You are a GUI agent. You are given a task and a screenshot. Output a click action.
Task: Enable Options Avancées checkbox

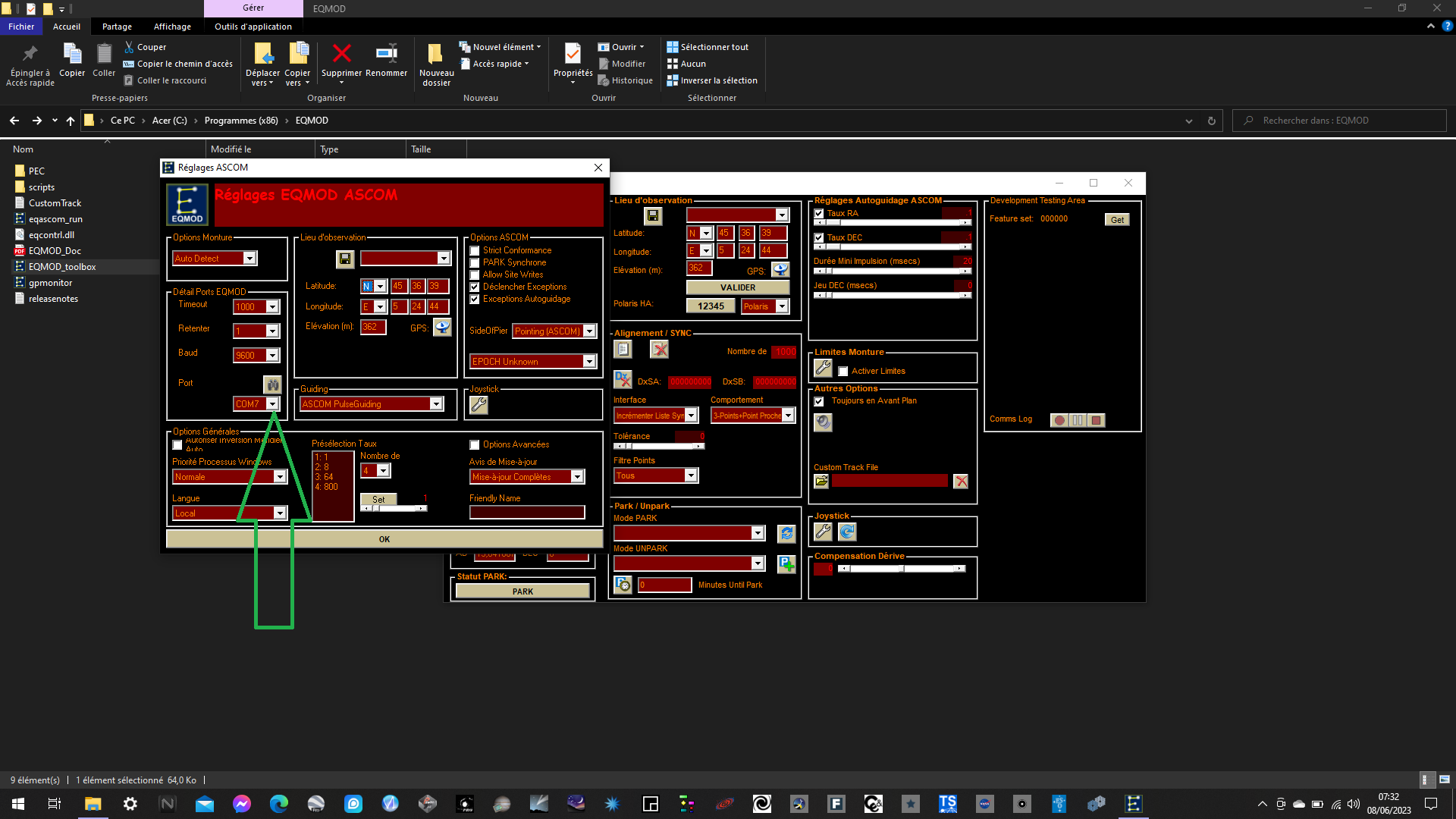(475, 445)
